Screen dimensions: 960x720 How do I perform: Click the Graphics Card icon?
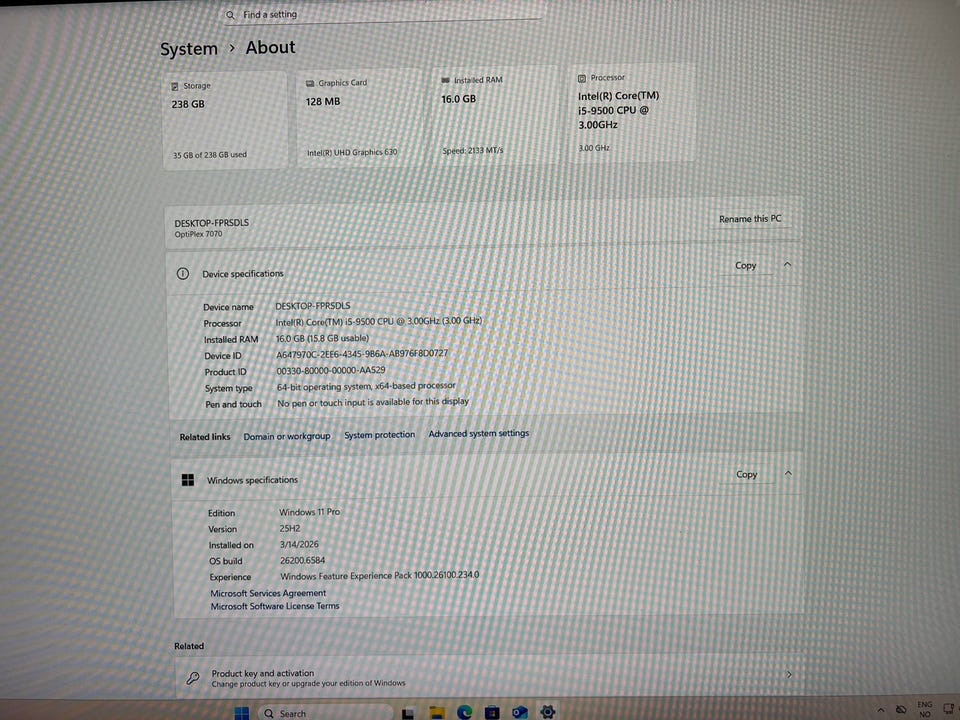point(310,83)
